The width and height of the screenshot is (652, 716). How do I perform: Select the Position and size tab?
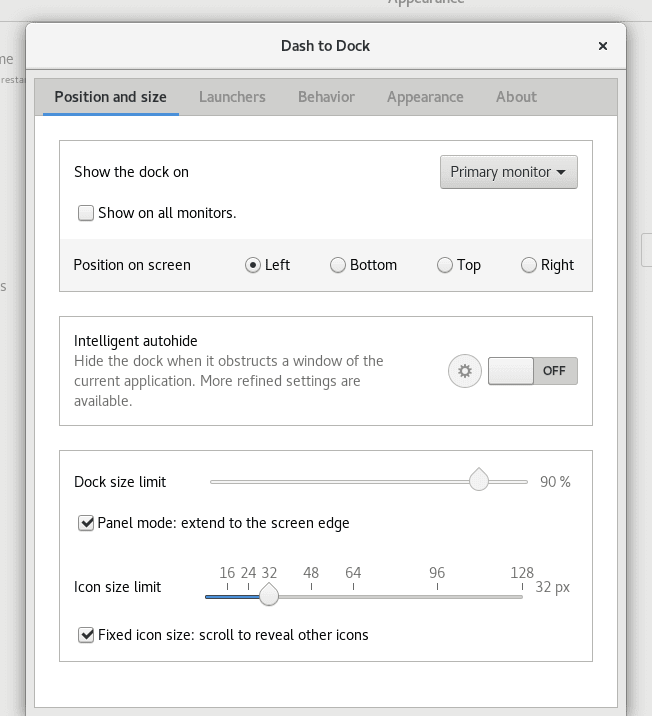(x=110, y=97)
